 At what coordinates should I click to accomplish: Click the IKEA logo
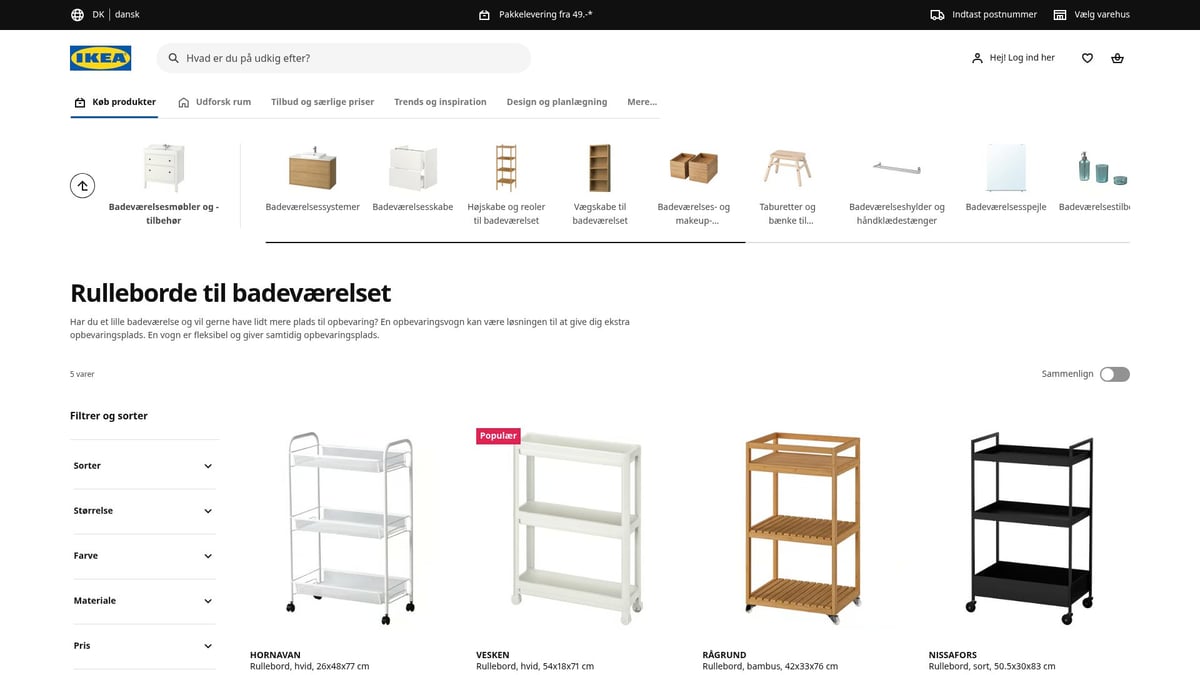tap(101, 58)
